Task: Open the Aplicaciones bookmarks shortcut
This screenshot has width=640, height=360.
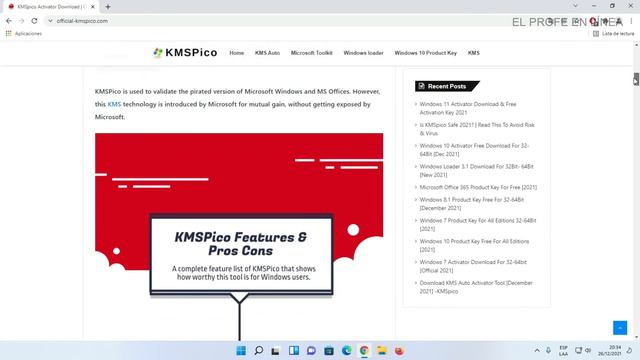Action: coord(24,33)
